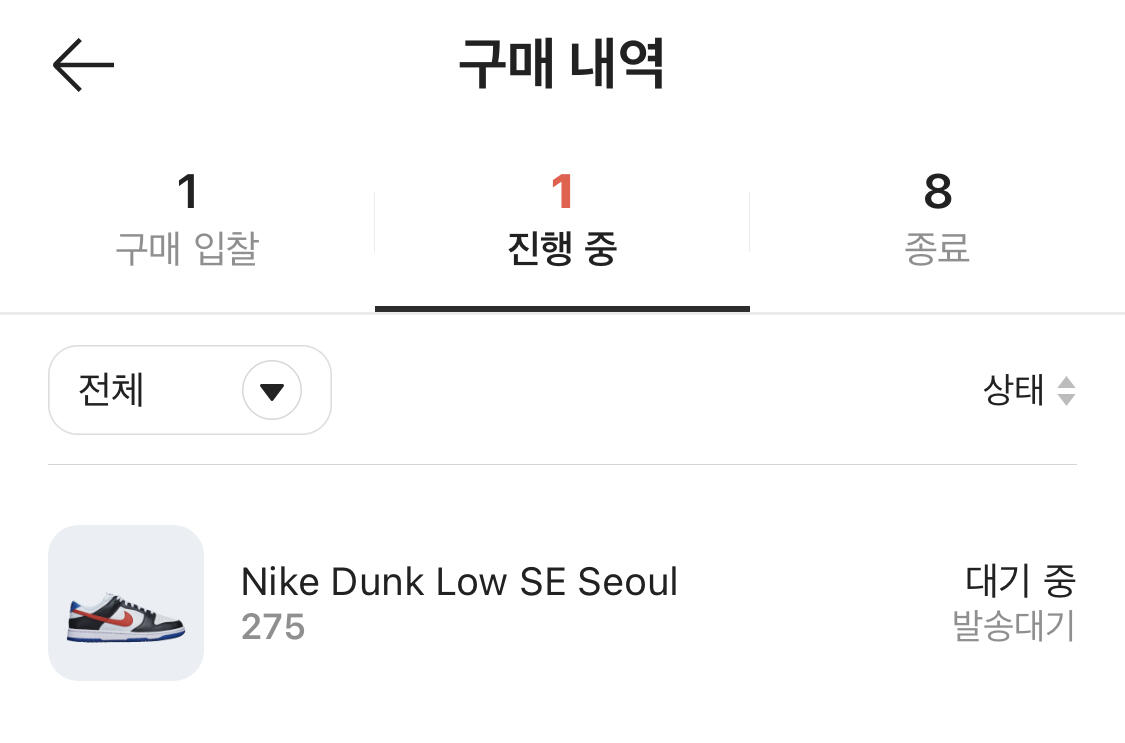This screenshot has height=743, width=1125.
Task: Switch to the 구매 입찰 tab
Action: (187, 221)
